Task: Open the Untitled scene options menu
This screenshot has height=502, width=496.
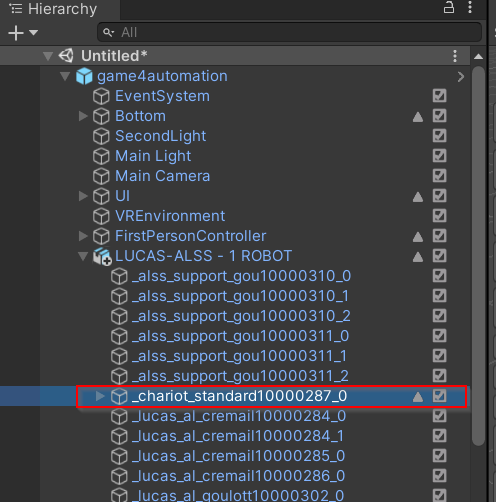Action: click(x=455, y=56)
